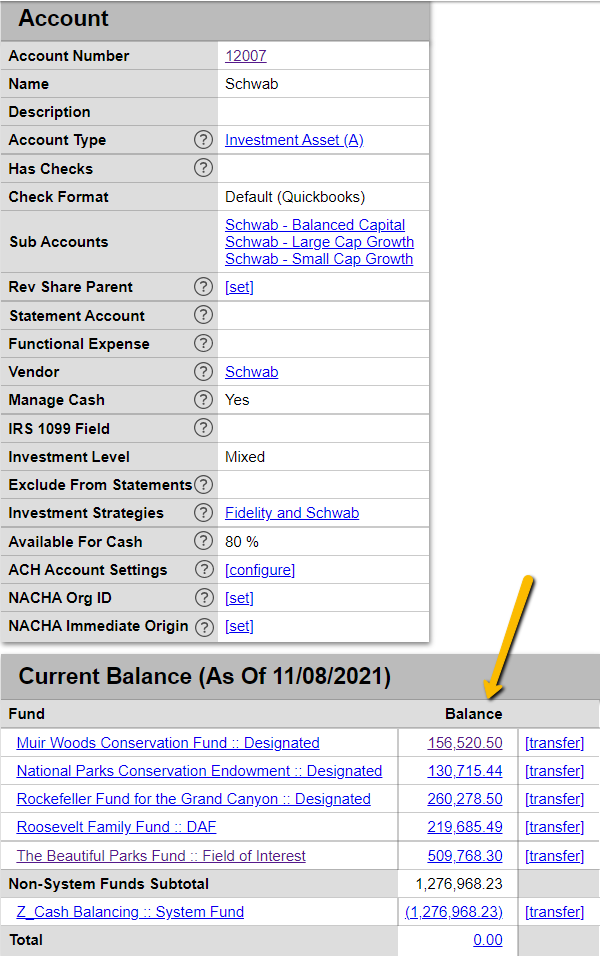Open the 0.00 total balance link
This screenshot has width=600, height=956.
point(488,940)
